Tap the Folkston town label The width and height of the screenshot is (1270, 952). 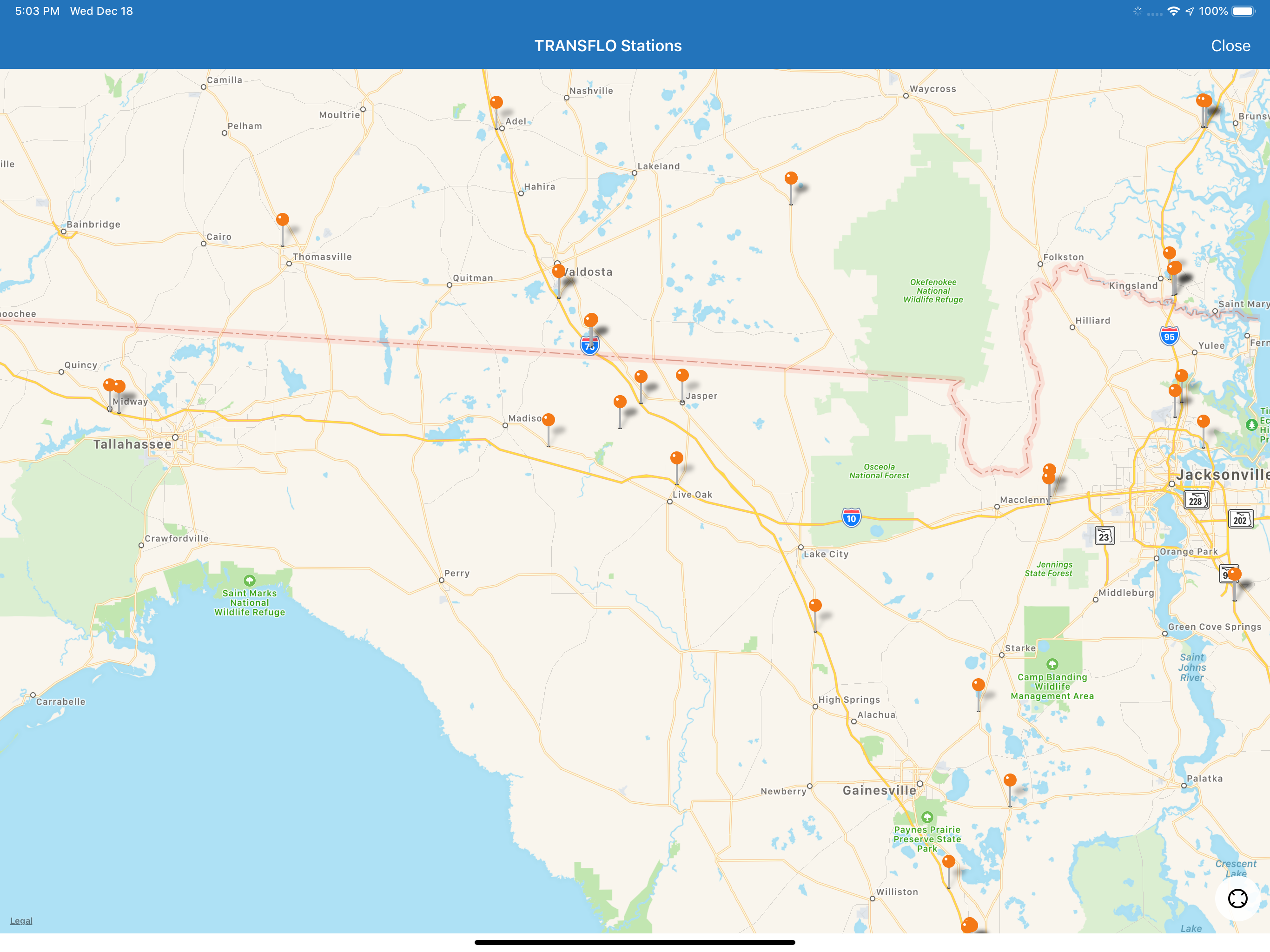click(x=1063, y=257)
